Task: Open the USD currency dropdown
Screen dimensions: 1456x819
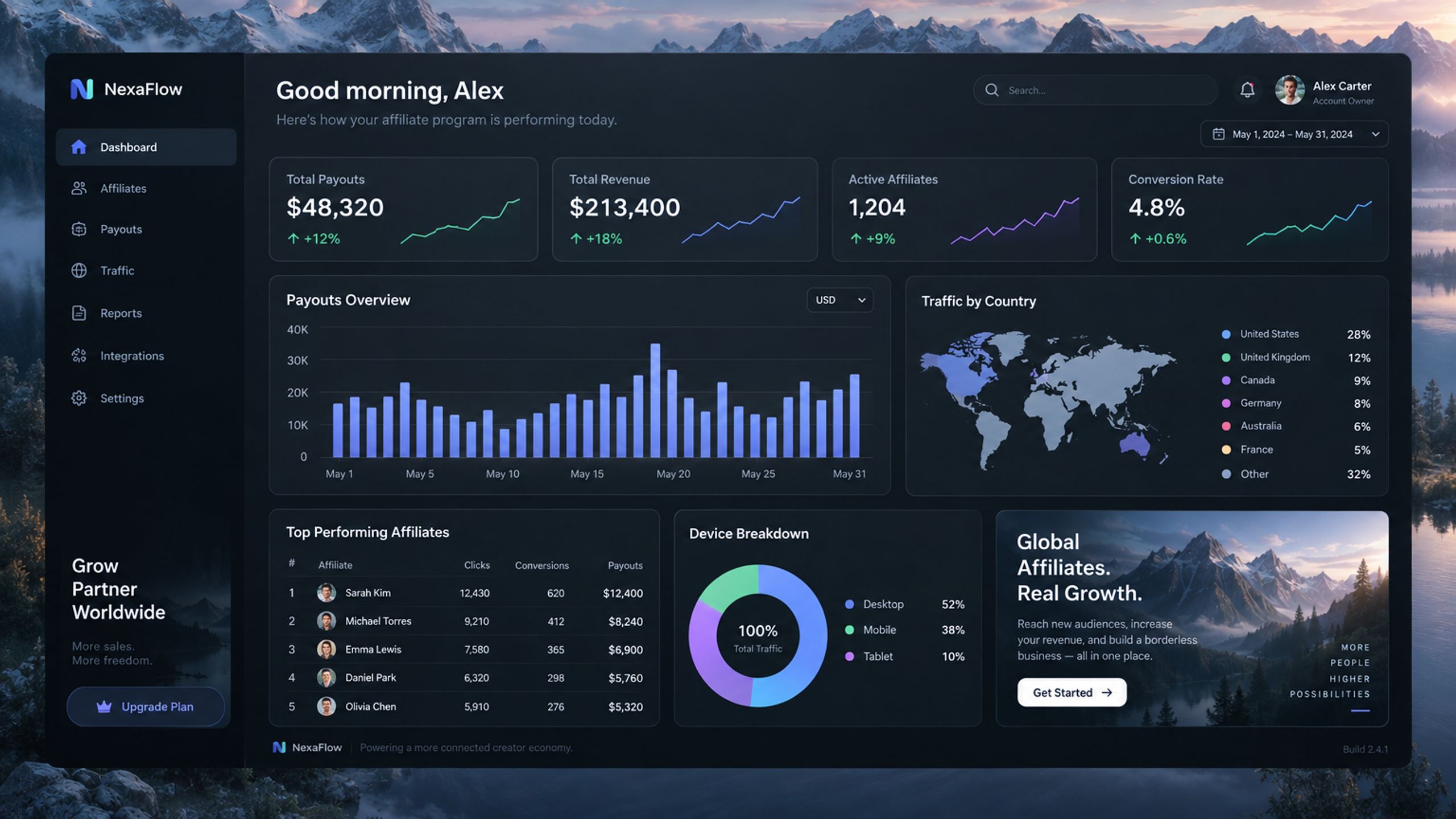Action: point(840,300)
